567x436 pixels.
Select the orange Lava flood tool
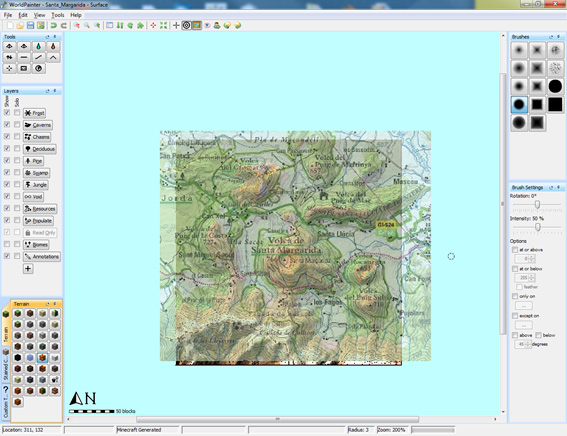(x=53, y=46)
